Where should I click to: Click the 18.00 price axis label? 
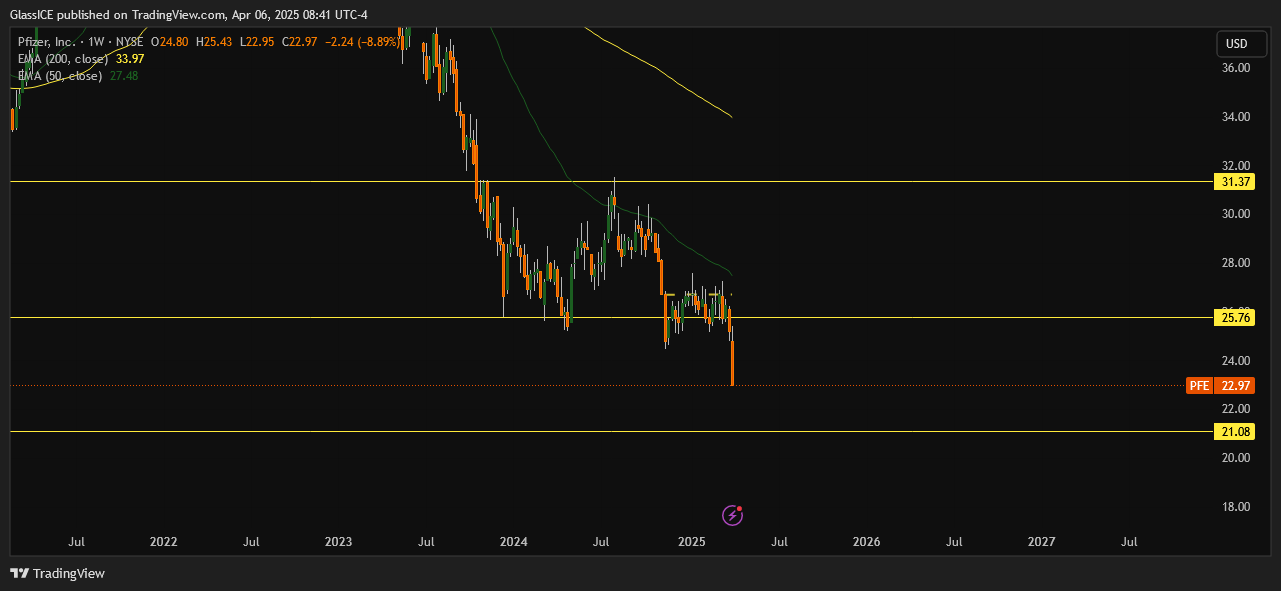tap(1236, 507)
